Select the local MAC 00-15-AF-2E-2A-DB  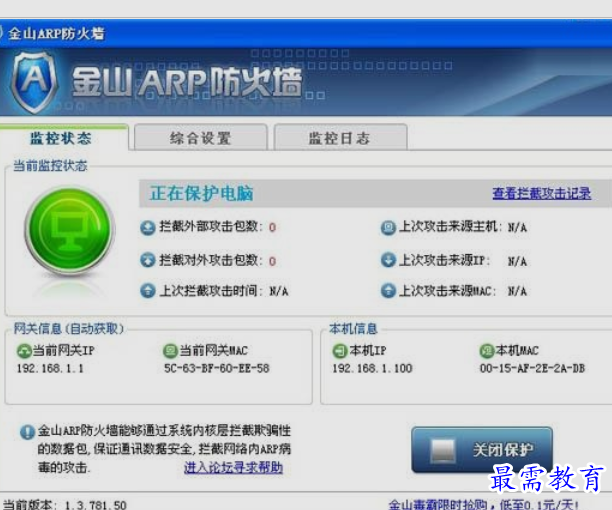pyautogui.click(x=532, y=368)
